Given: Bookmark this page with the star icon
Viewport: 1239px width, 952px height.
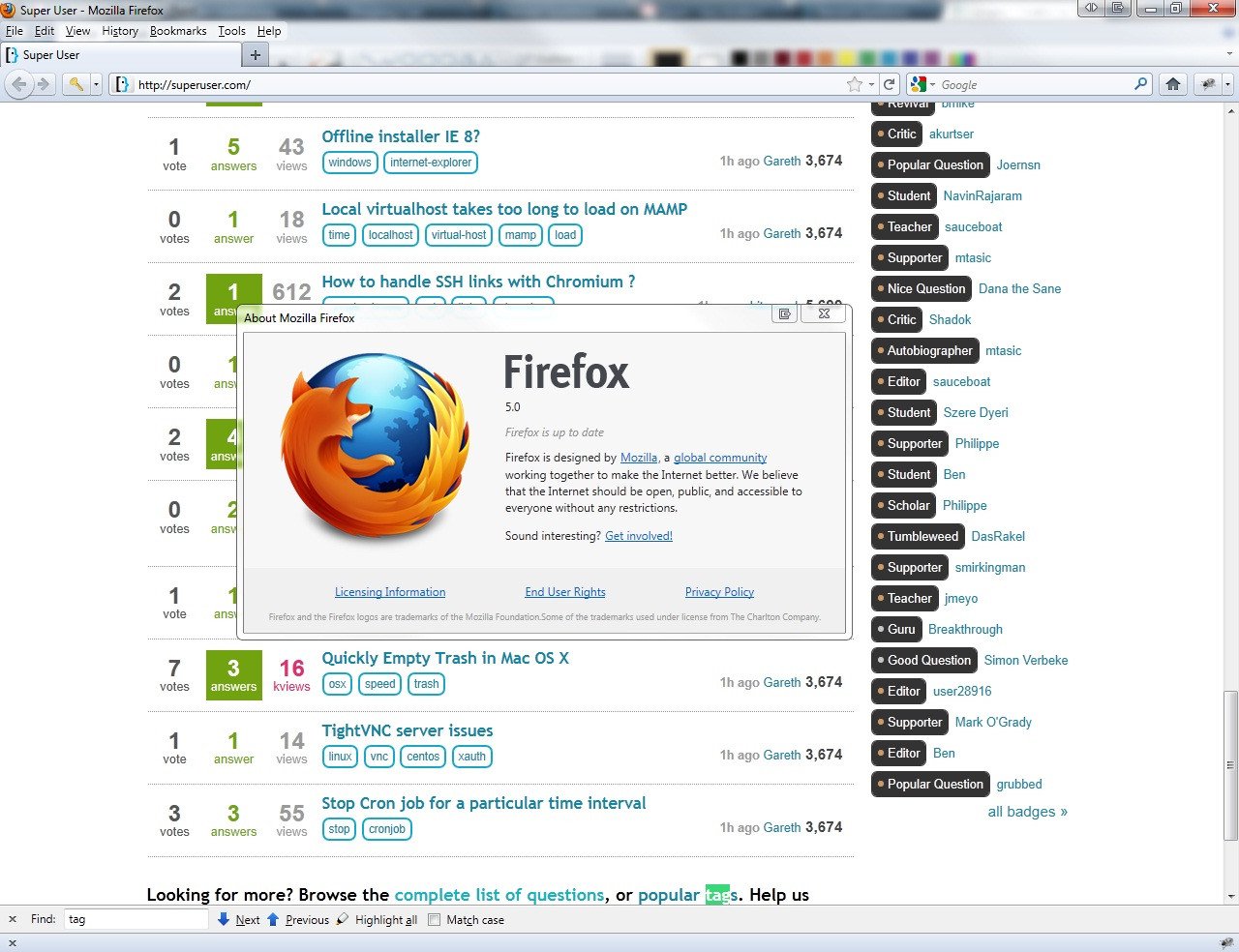Looking at the screenshot, I should [x=854, y=85].
